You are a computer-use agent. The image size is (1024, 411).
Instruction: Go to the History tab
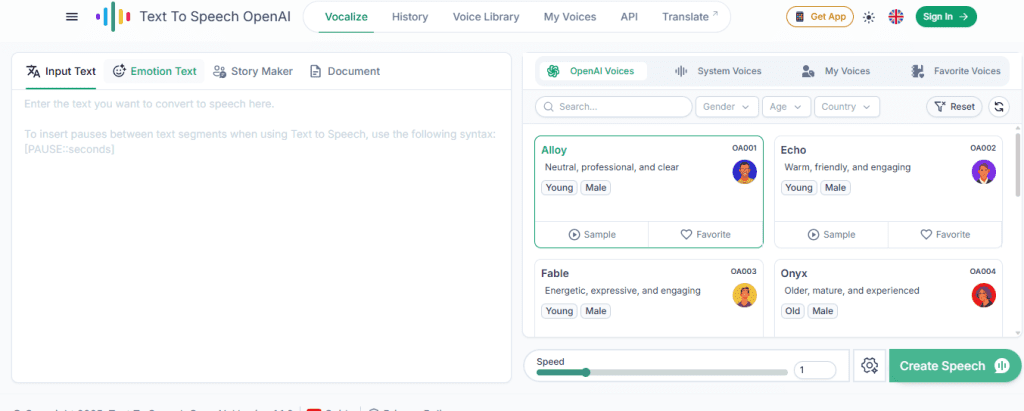click(x=410, y=17)
